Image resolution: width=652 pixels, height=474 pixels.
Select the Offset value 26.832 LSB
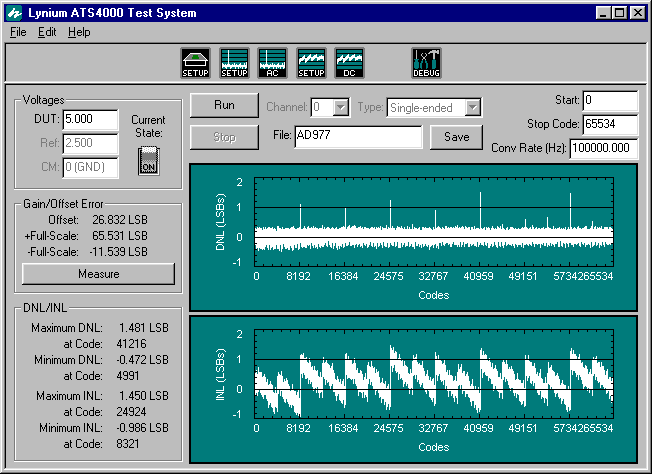120,220
